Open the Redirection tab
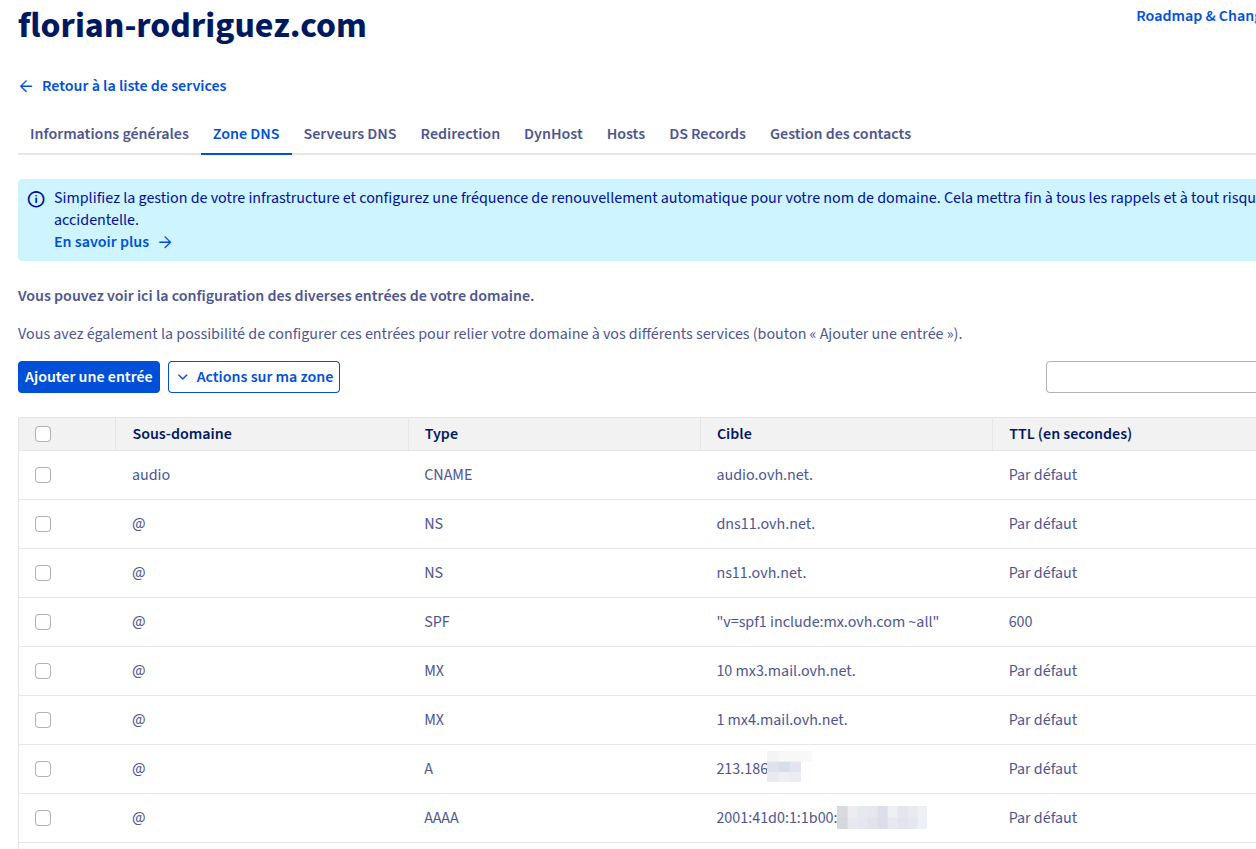This screenshot has height=849, width=1256. point(460,133)
